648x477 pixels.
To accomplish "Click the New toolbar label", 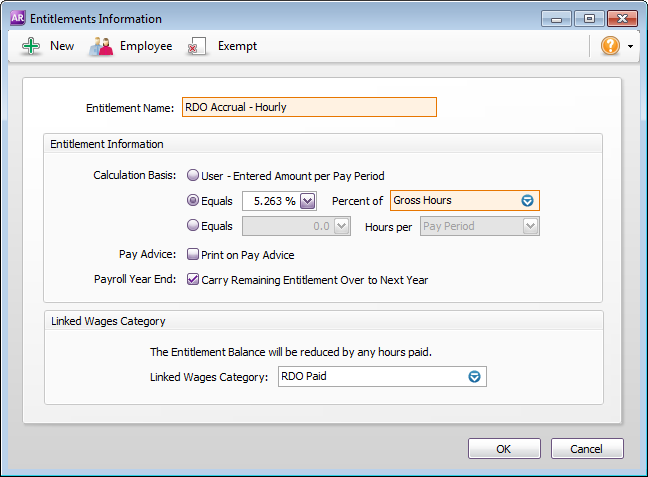I will tap(62, 46).
